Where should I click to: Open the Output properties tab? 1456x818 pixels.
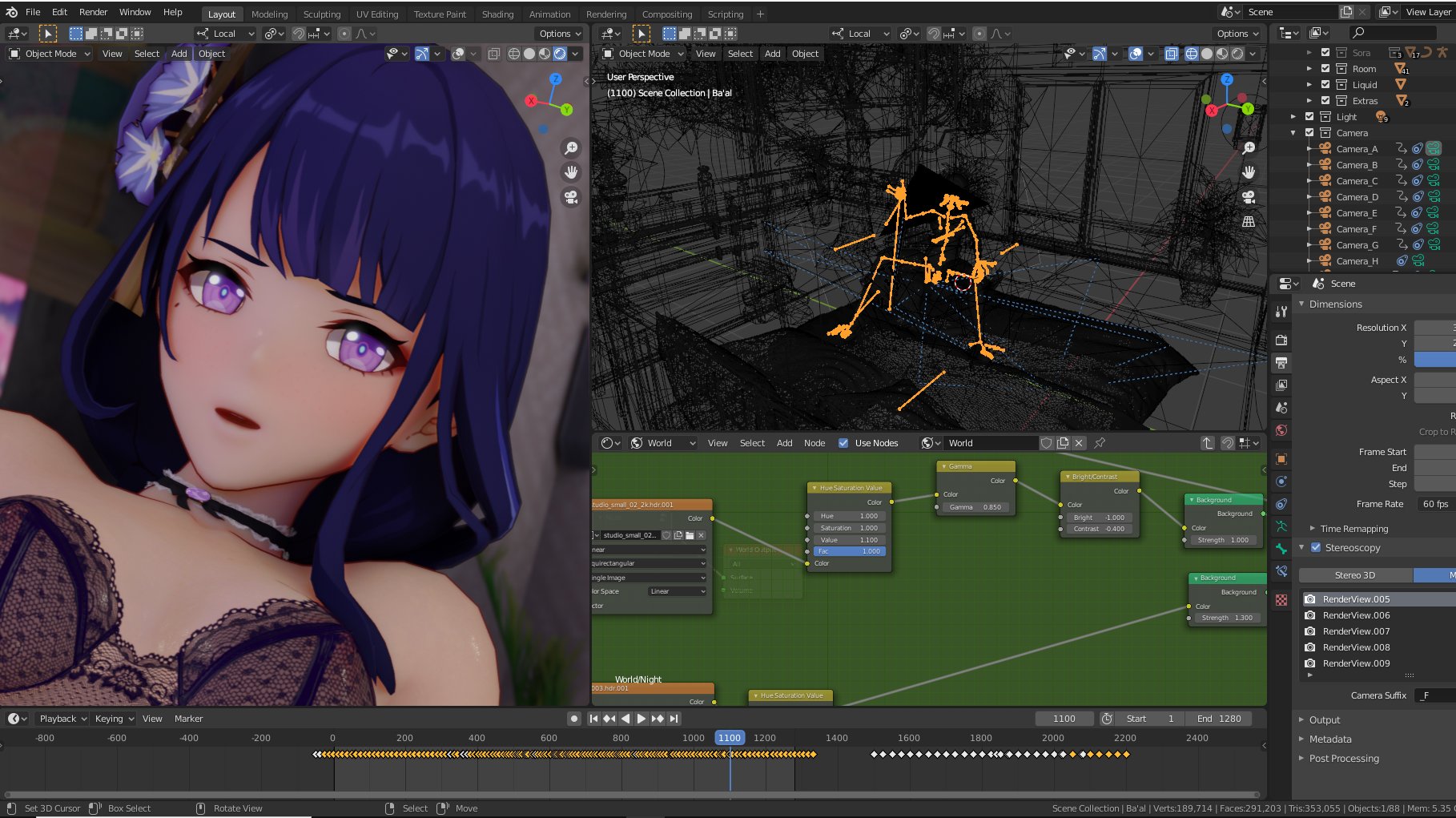(1281, 362)
